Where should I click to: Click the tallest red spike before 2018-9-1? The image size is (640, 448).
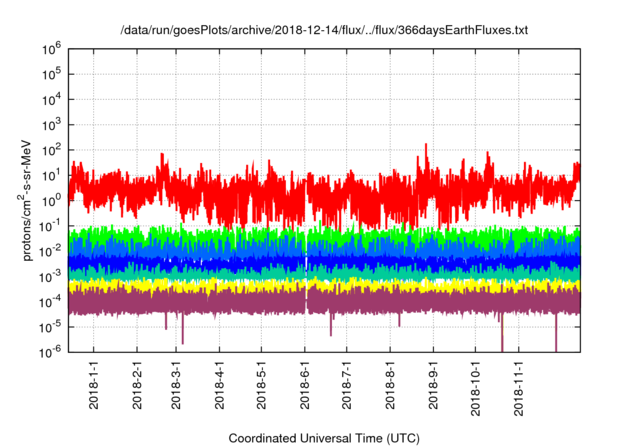(427, 148)
